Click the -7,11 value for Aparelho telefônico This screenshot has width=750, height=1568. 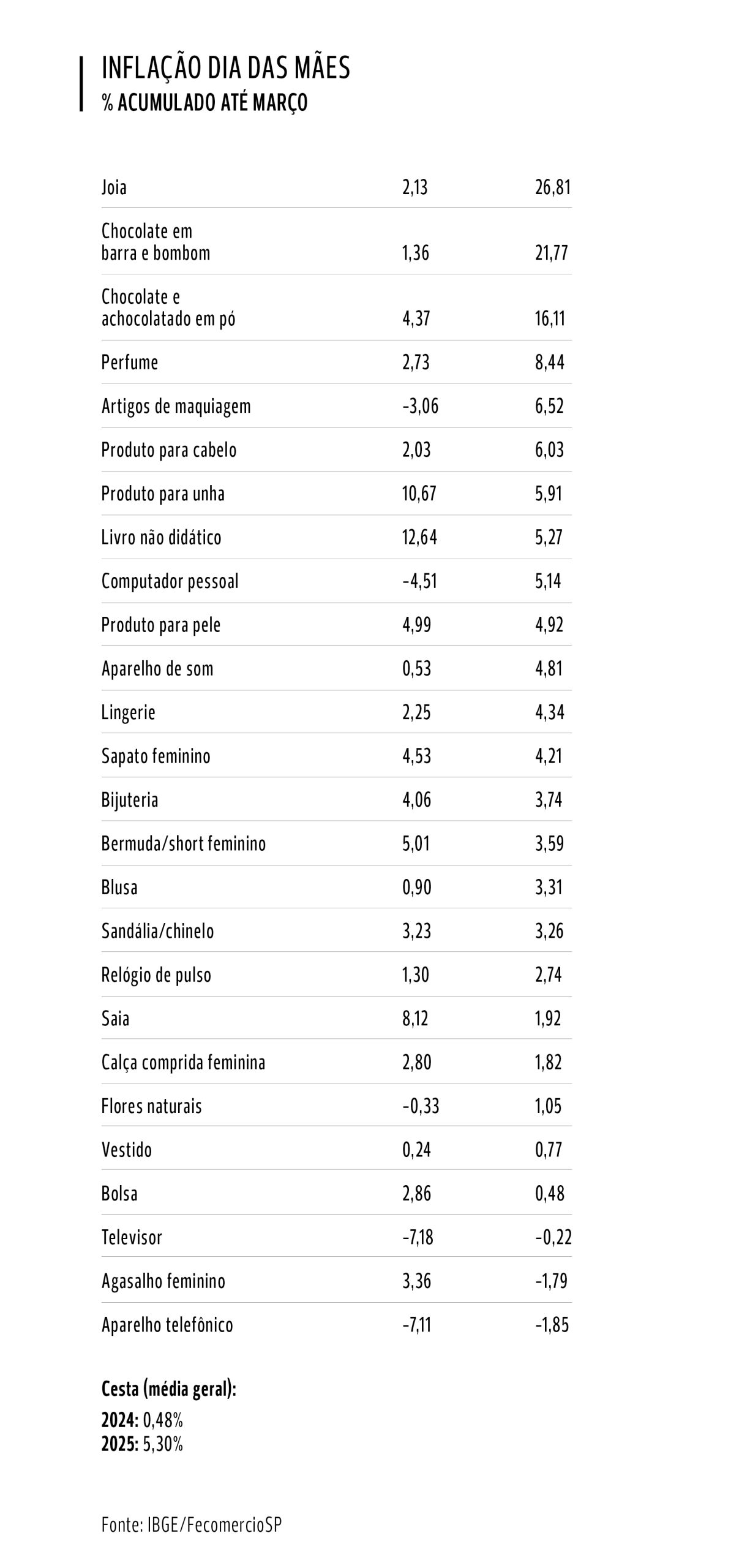417,1325
